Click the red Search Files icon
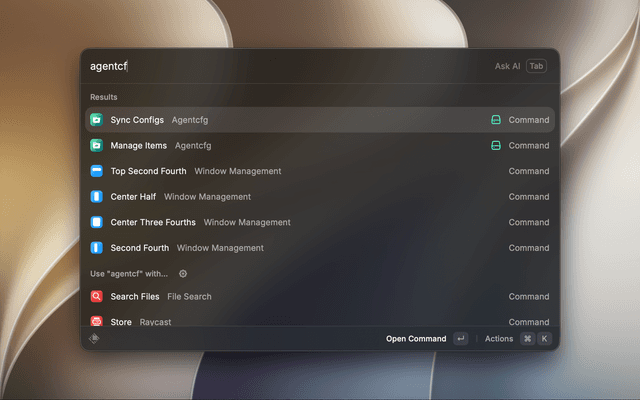The height and width of the screenshot is (400, 640). click(96, 296)
